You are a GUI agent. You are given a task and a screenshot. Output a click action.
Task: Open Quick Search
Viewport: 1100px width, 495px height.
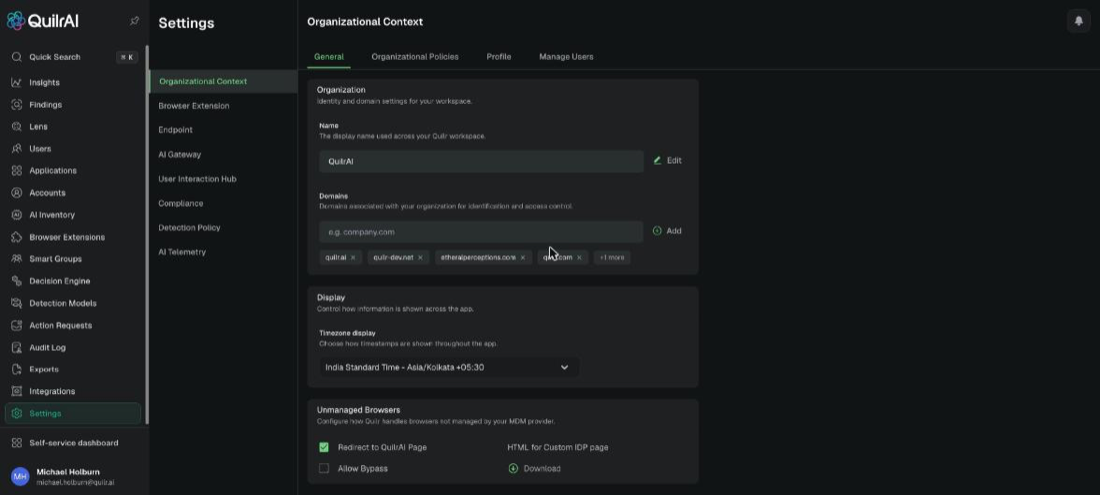click(74, 57)
